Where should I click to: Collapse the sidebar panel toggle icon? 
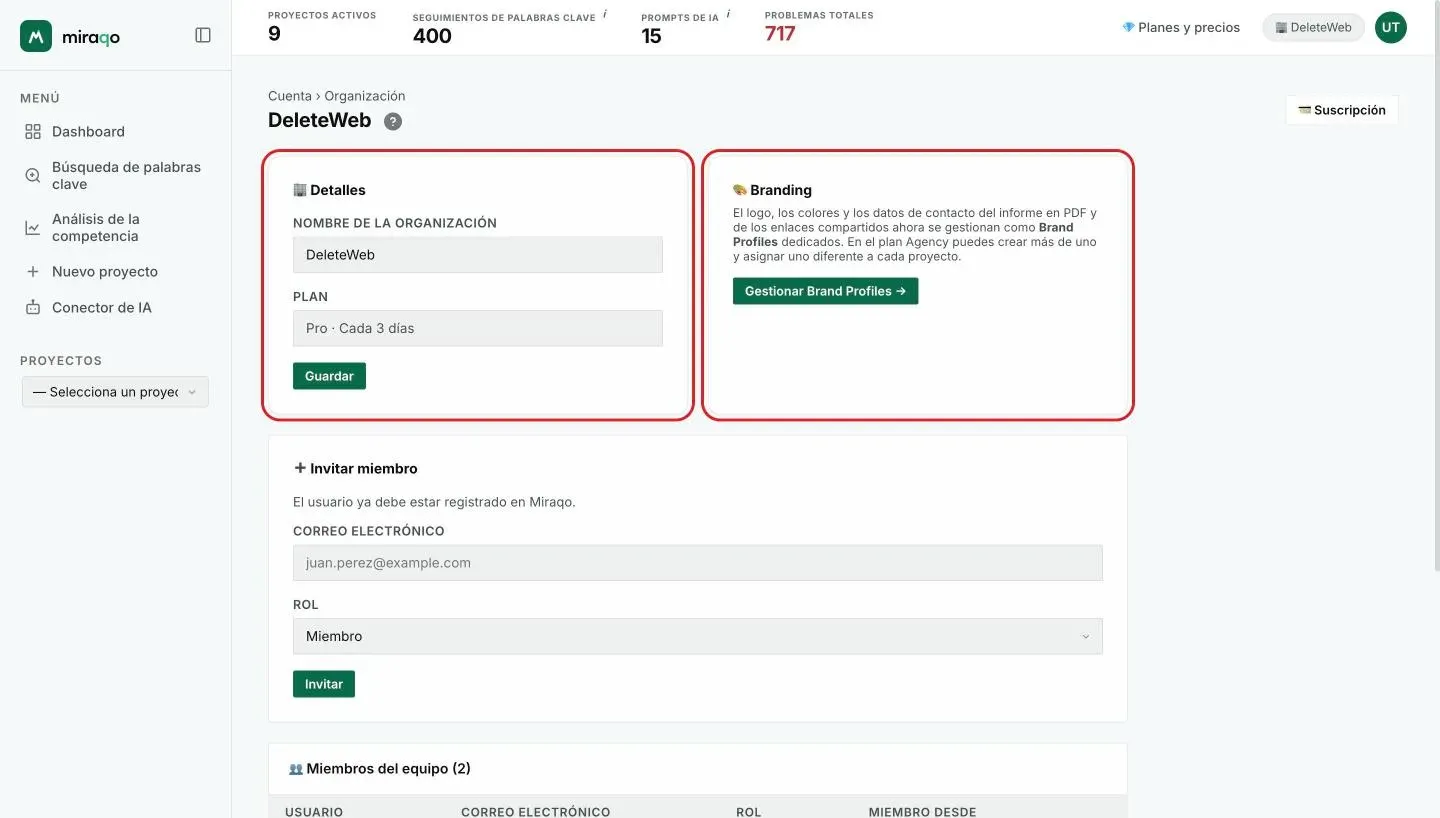tap(203, 35)
